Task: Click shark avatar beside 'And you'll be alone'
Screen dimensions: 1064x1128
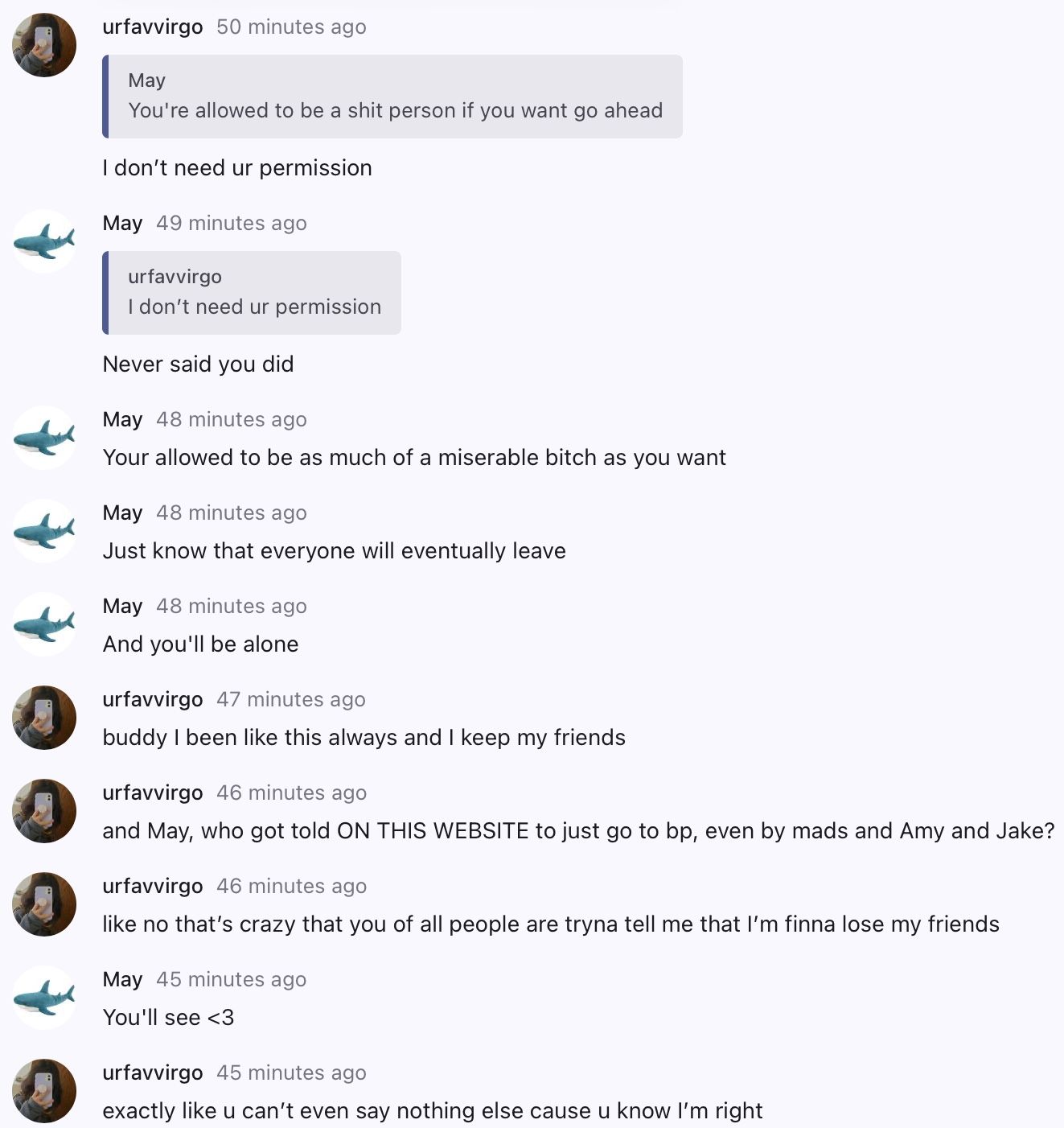Action: click(x=44, y=624)
